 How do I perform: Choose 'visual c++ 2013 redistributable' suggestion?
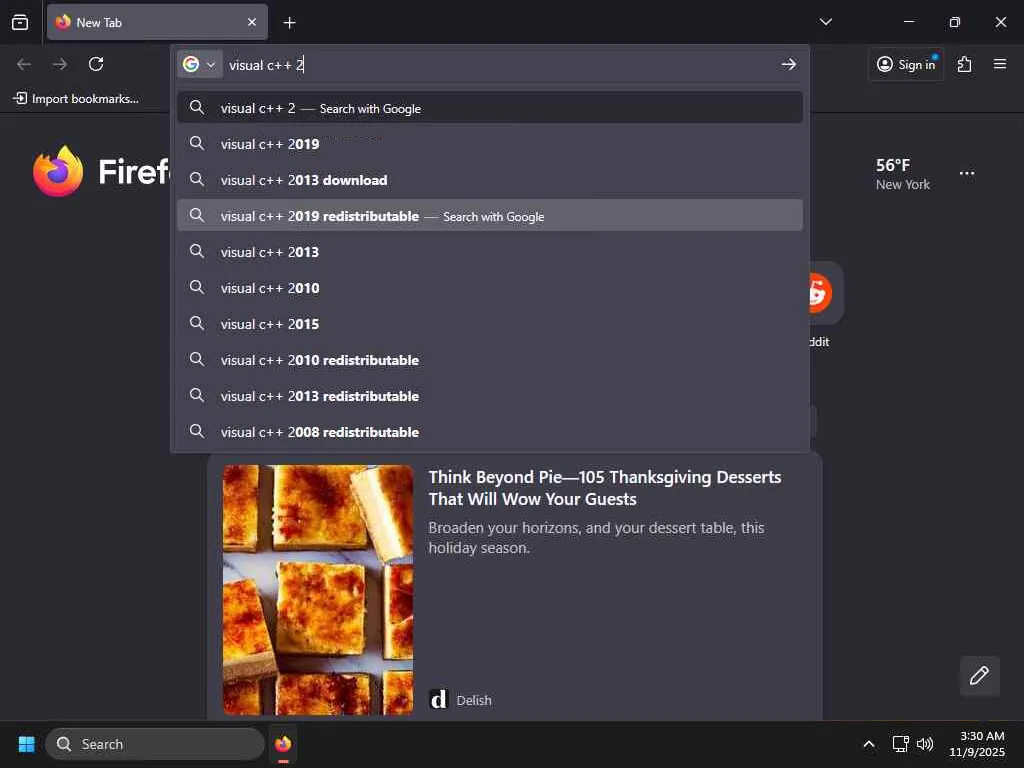[x=490, y=395]
